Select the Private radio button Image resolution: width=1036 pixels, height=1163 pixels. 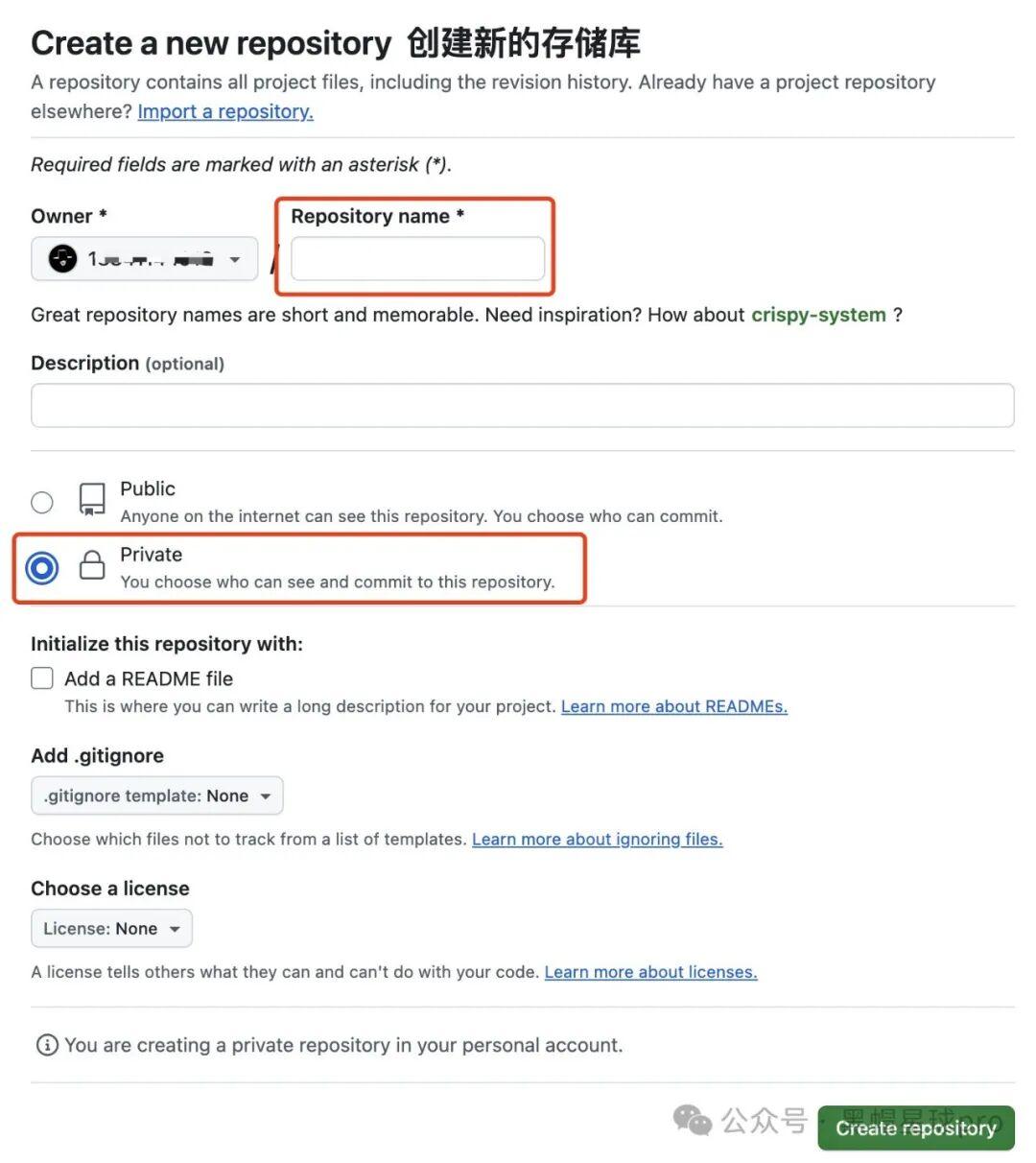[x=42, y=568]
